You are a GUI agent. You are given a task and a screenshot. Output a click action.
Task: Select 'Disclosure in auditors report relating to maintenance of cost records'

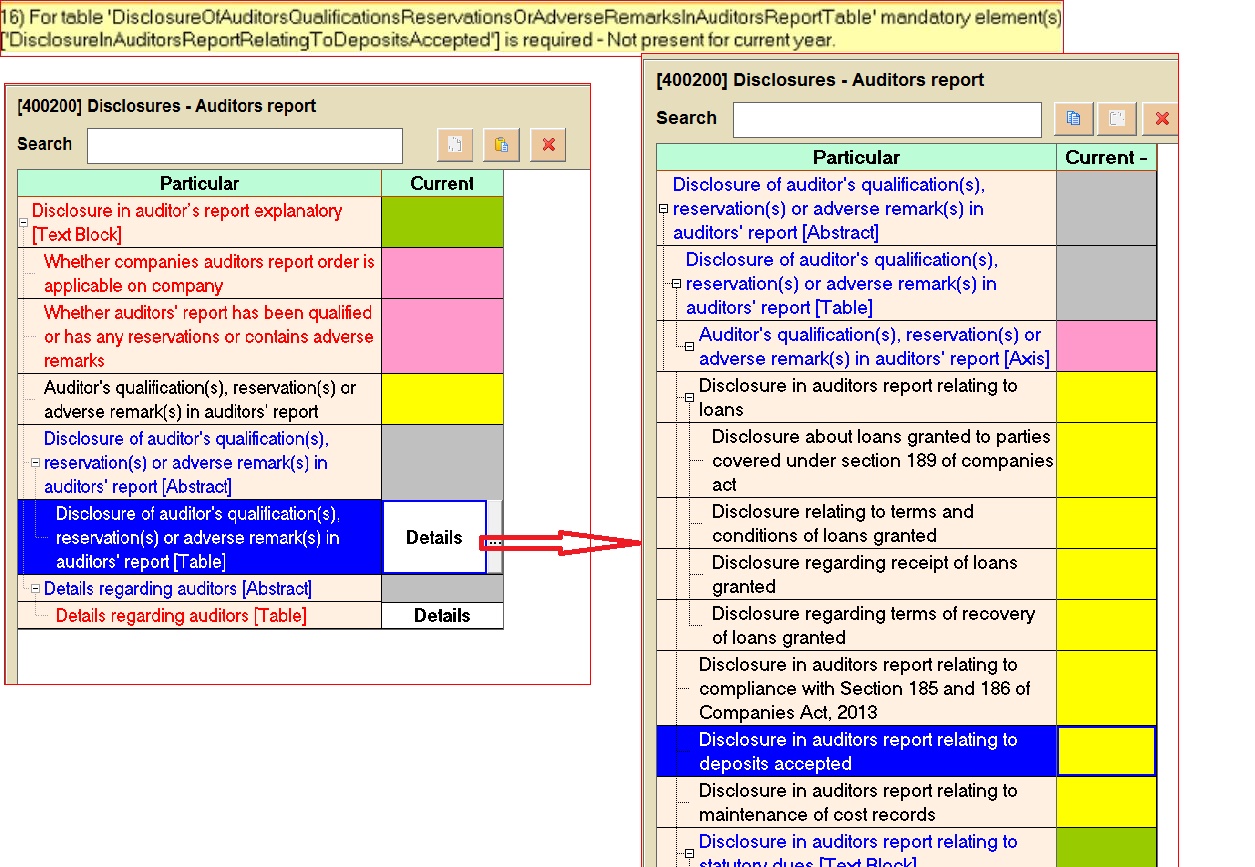pos(857,802)
